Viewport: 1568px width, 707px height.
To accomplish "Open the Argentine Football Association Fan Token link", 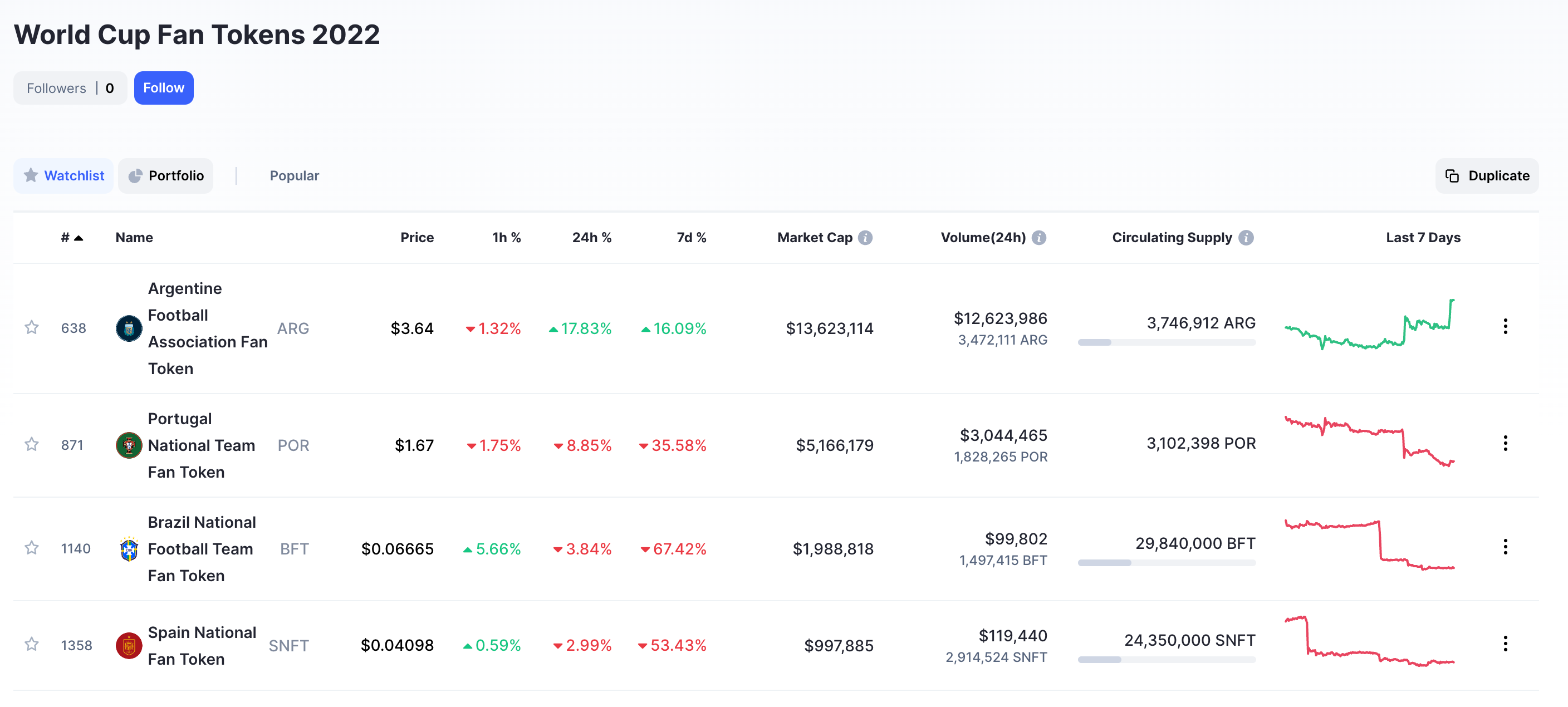I will 208,328.
